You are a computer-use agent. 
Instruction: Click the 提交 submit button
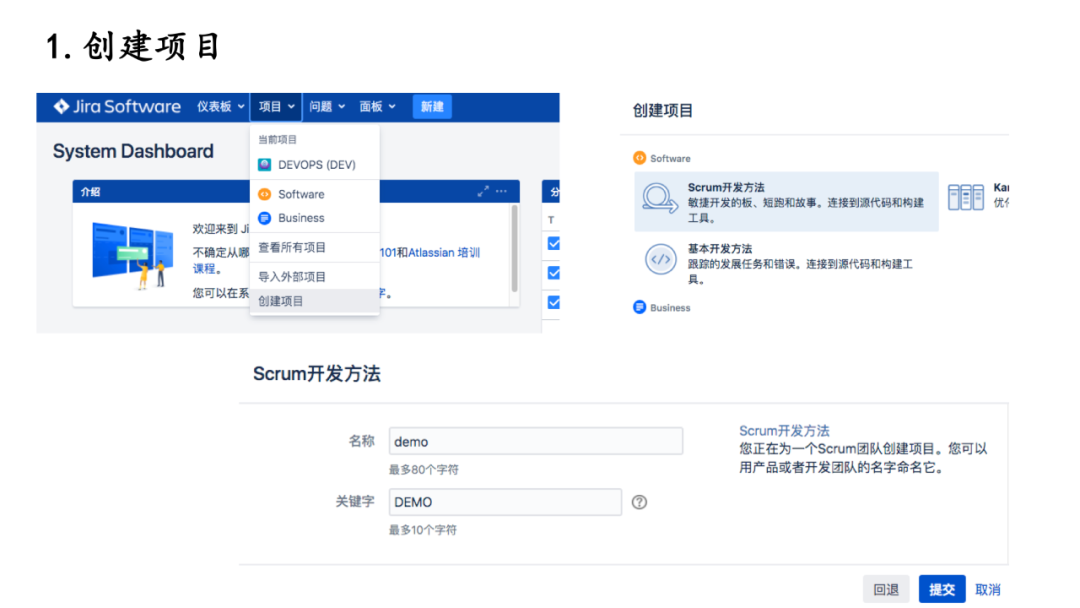coord(942,589)
